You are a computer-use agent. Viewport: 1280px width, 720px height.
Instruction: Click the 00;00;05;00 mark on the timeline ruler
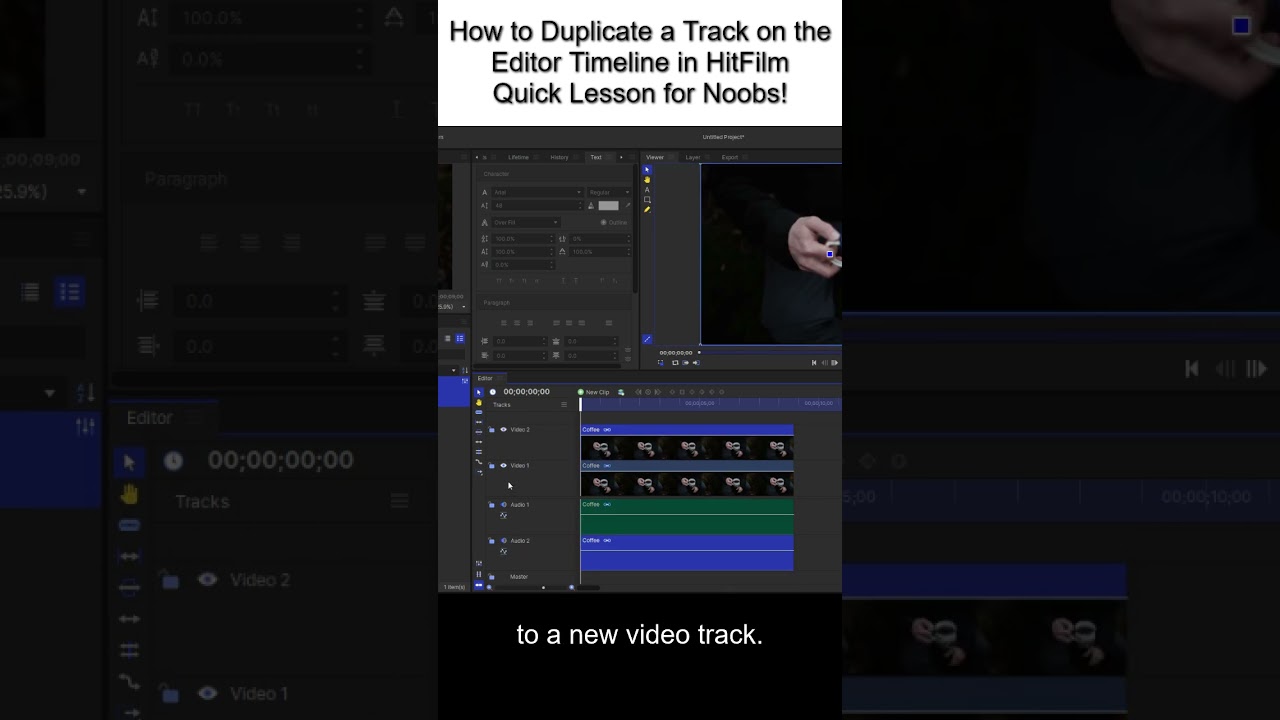(x=699, y=403)
